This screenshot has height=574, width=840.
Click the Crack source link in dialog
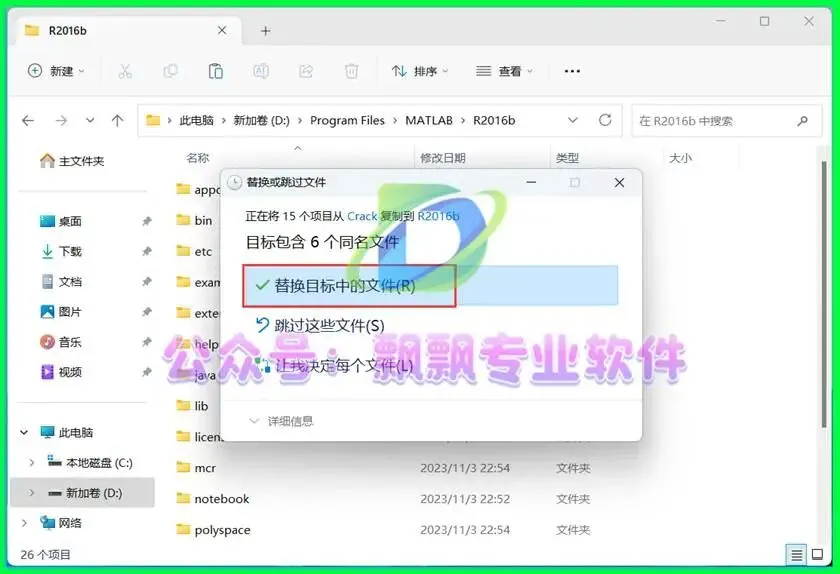[362, 216]
